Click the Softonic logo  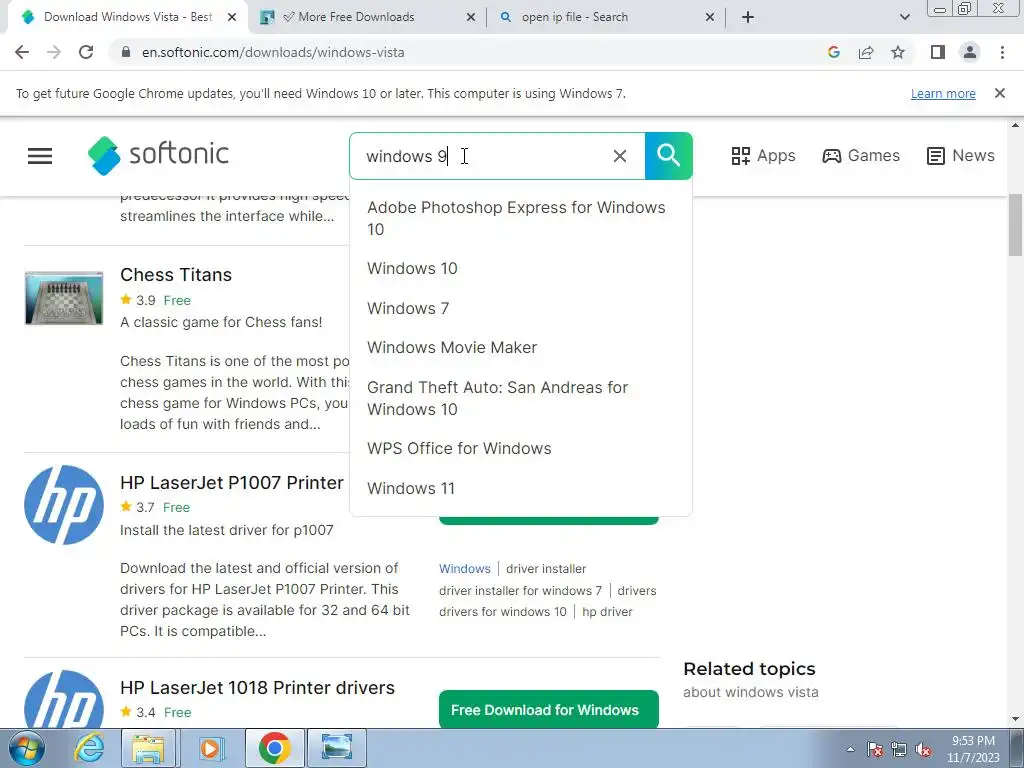point(158,155)
